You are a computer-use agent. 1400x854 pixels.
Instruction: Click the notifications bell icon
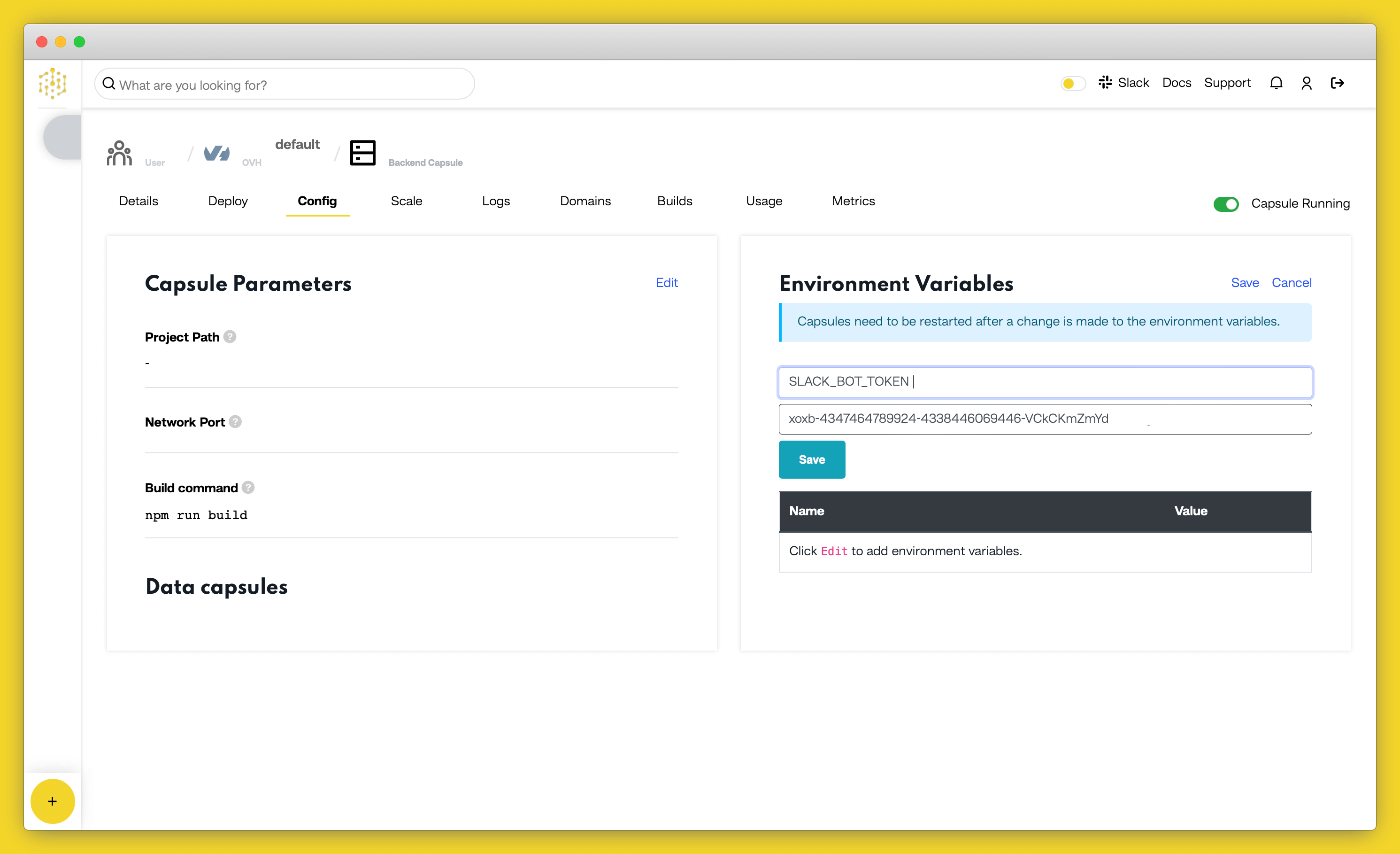coord(1277,83)
